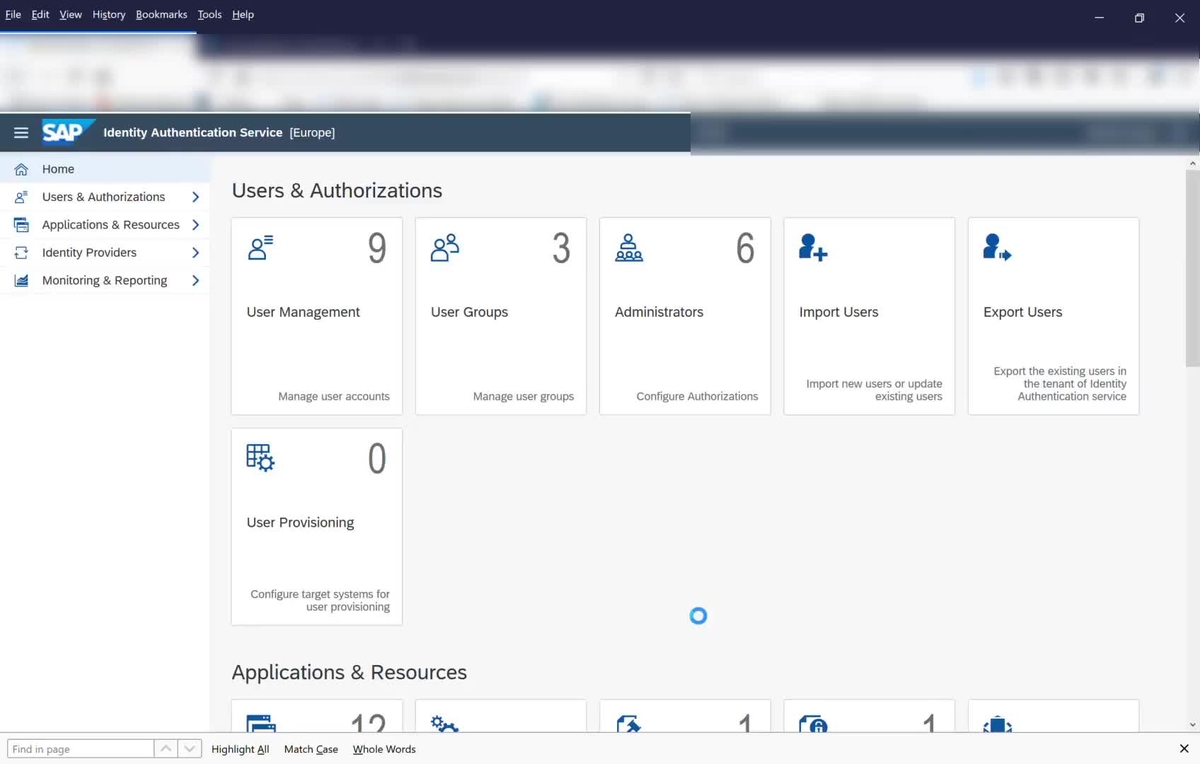Expand Identity Providers chevron

[196, 253]
